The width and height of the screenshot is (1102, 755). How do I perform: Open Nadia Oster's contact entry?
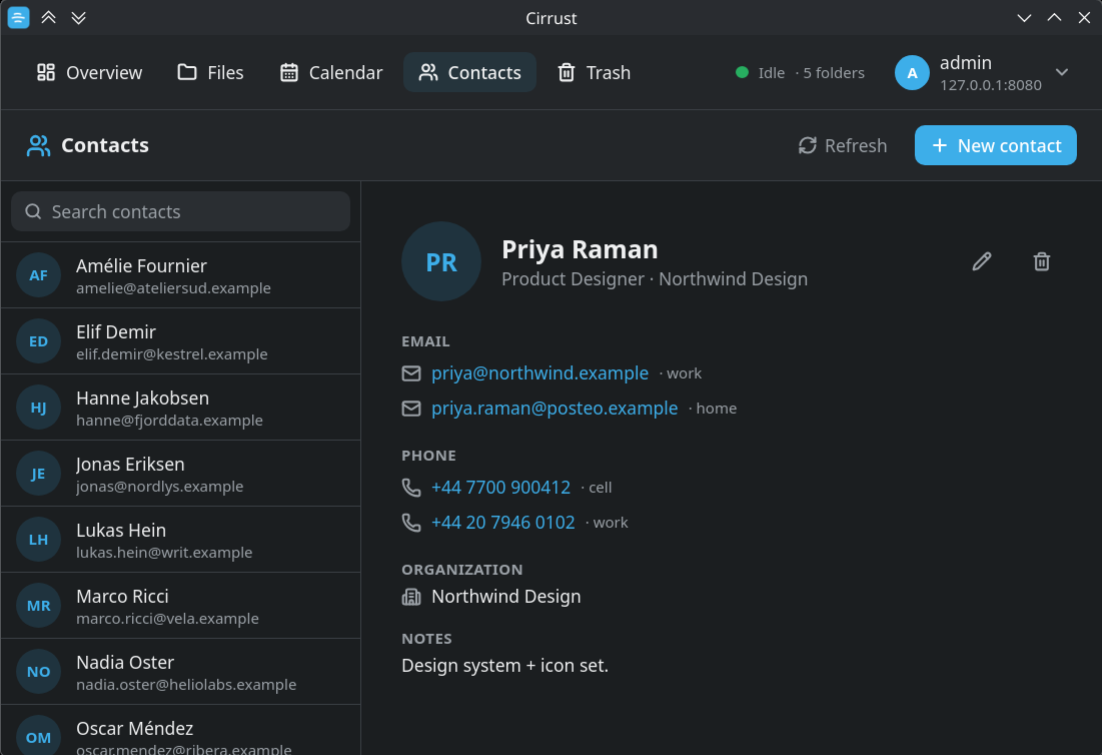point(181,672)
